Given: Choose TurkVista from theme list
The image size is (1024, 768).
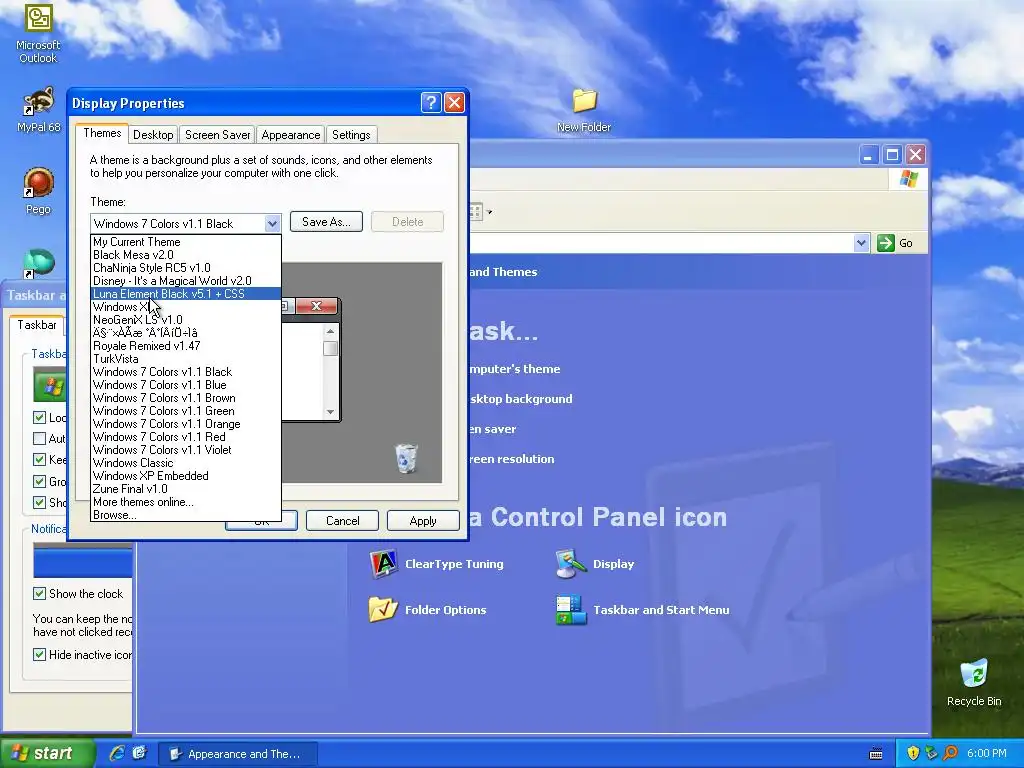Looking at the screenshot, I should coord(185,359).
